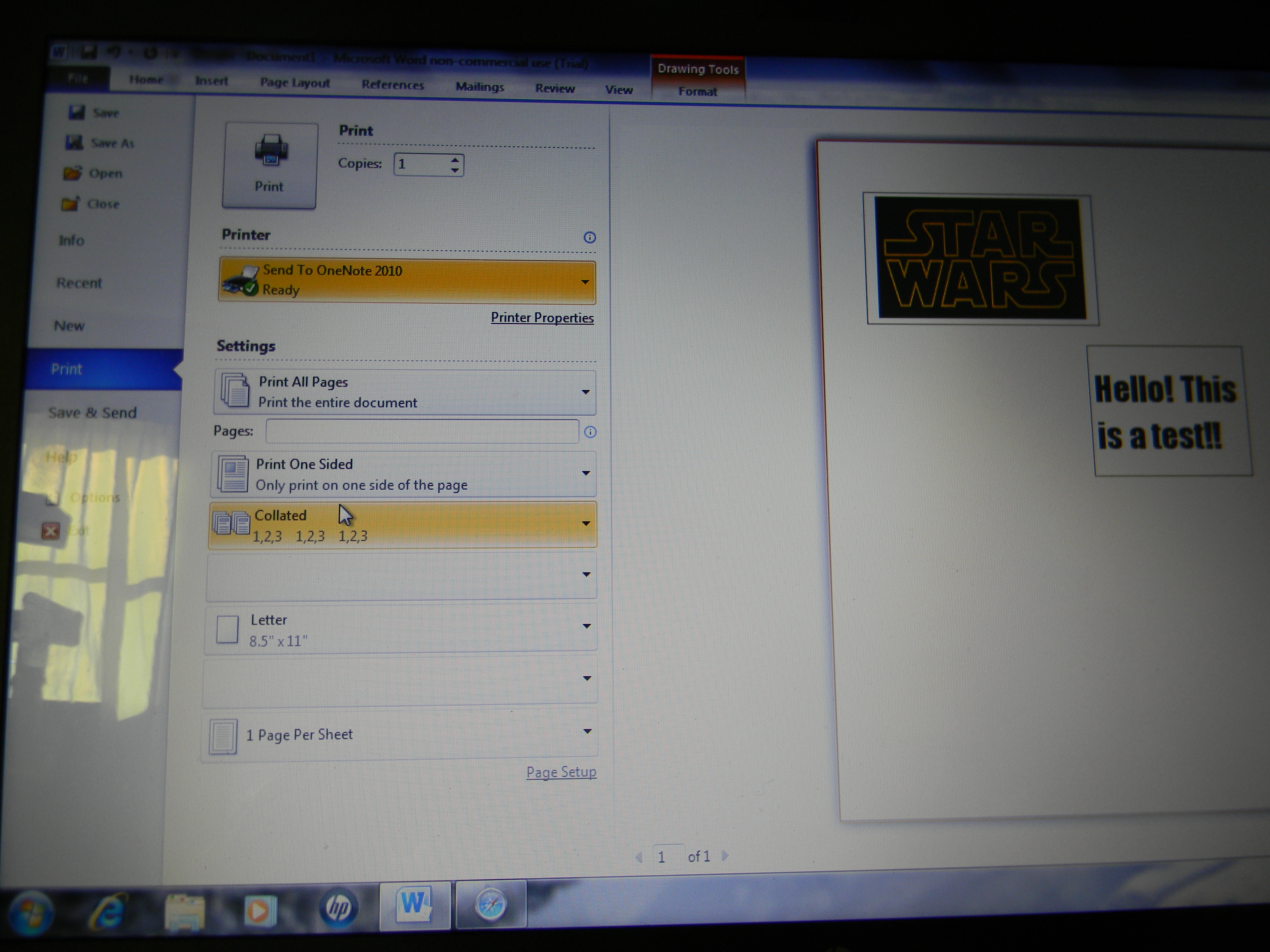1270x952 pixels.
Task: Go to next preview page arrow
Action: tap(725, 856)
